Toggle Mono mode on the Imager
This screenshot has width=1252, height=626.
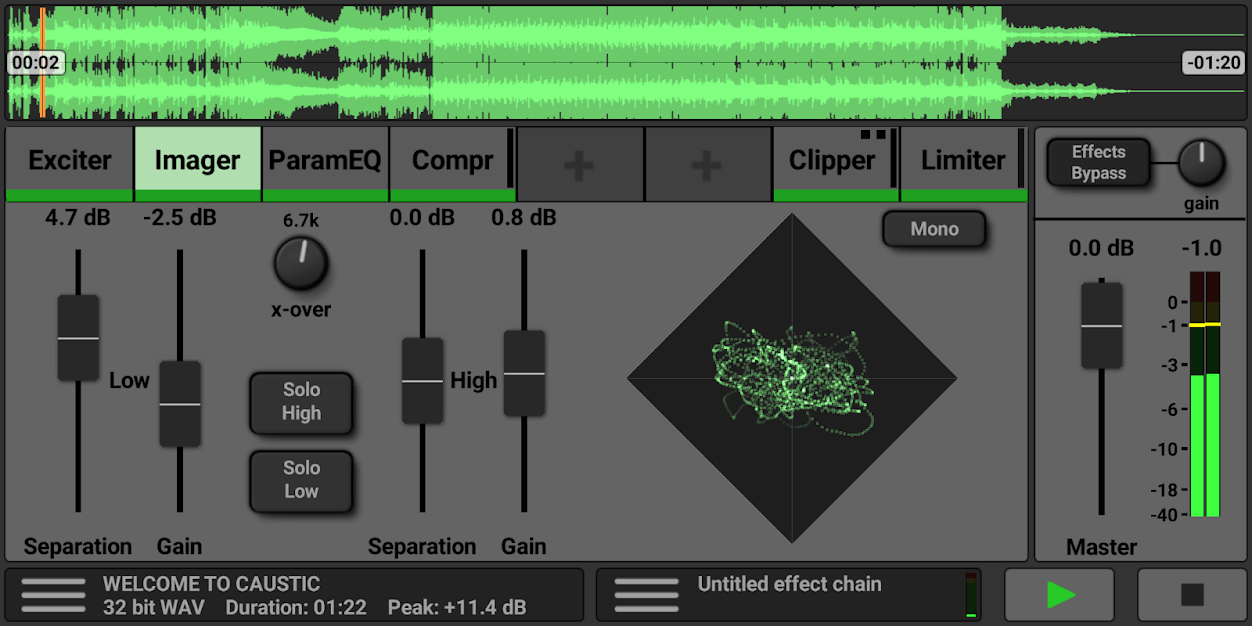(933, 228)
